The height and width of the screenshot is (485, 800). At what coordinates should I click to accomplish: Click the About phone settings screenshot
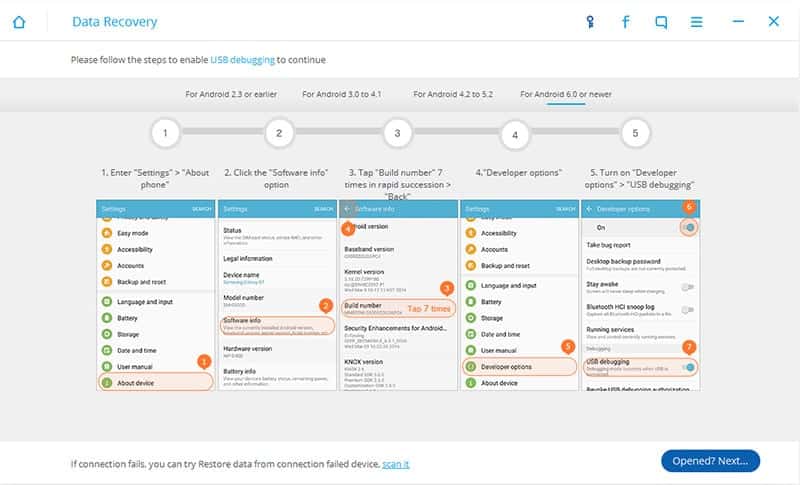click(x=156, y=295)
